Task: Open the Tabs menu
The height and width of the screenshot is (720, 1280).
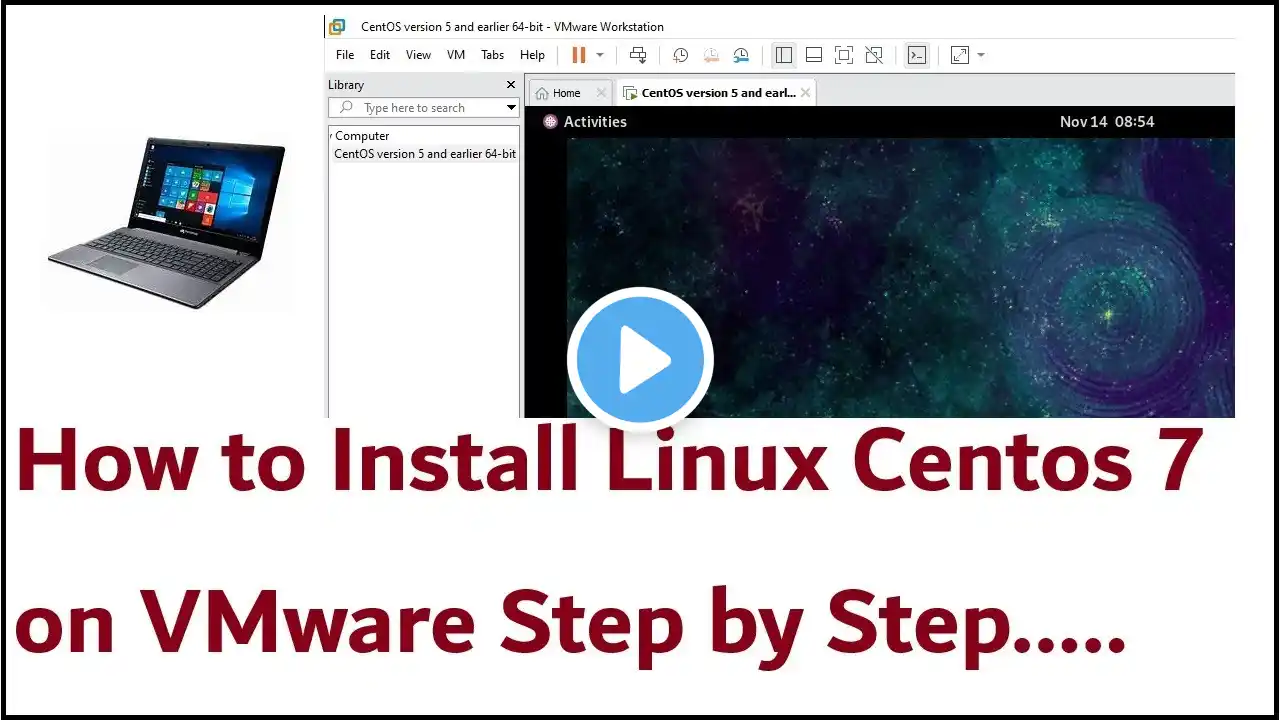Action: tap(493, 55)
